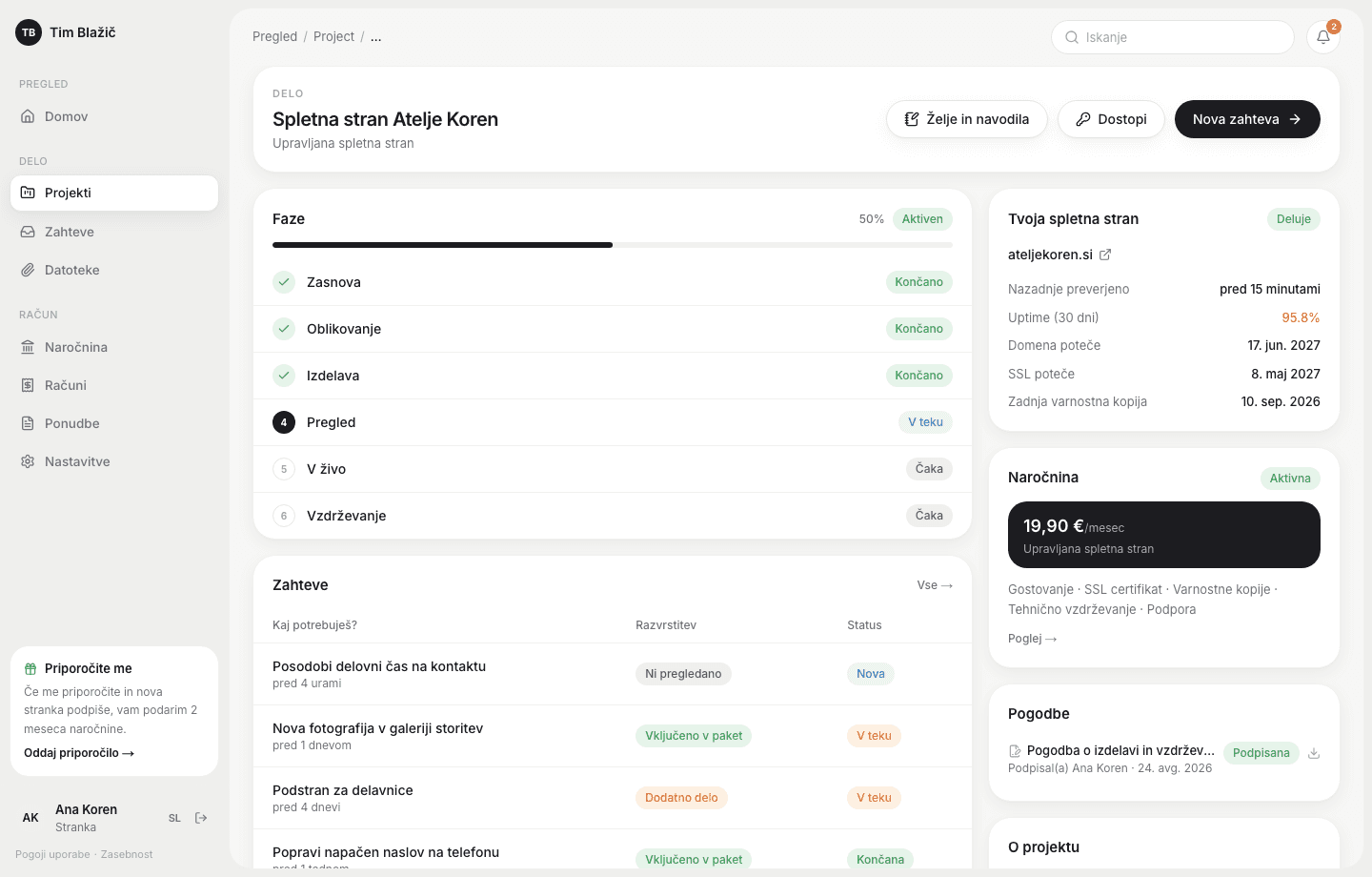
Task: Click Project breadcrumb link
Action: 333,36
